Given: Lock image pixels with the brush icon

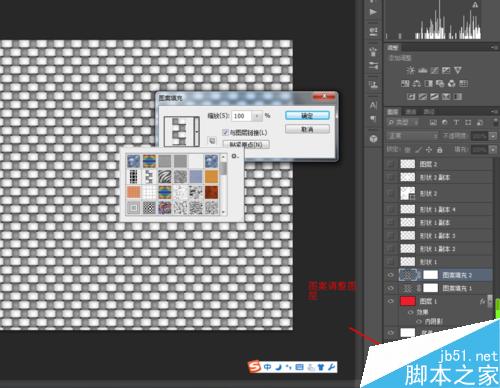Looking at the screenshot, I should (418, 150).
